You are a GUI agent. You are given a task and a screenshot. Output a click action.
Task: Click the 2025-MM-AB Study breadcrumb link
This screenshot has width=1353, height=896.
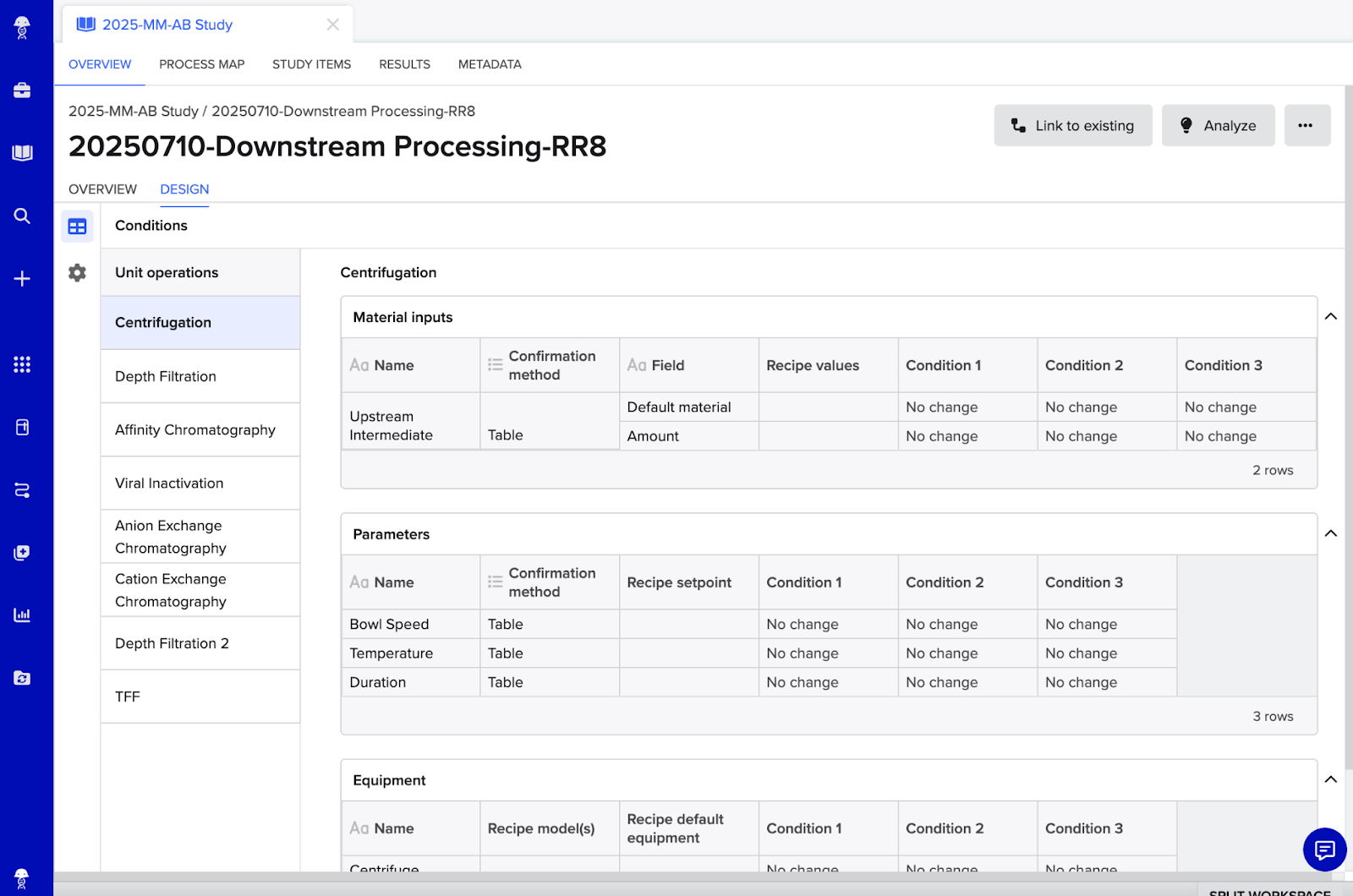[x=133, y=112]
